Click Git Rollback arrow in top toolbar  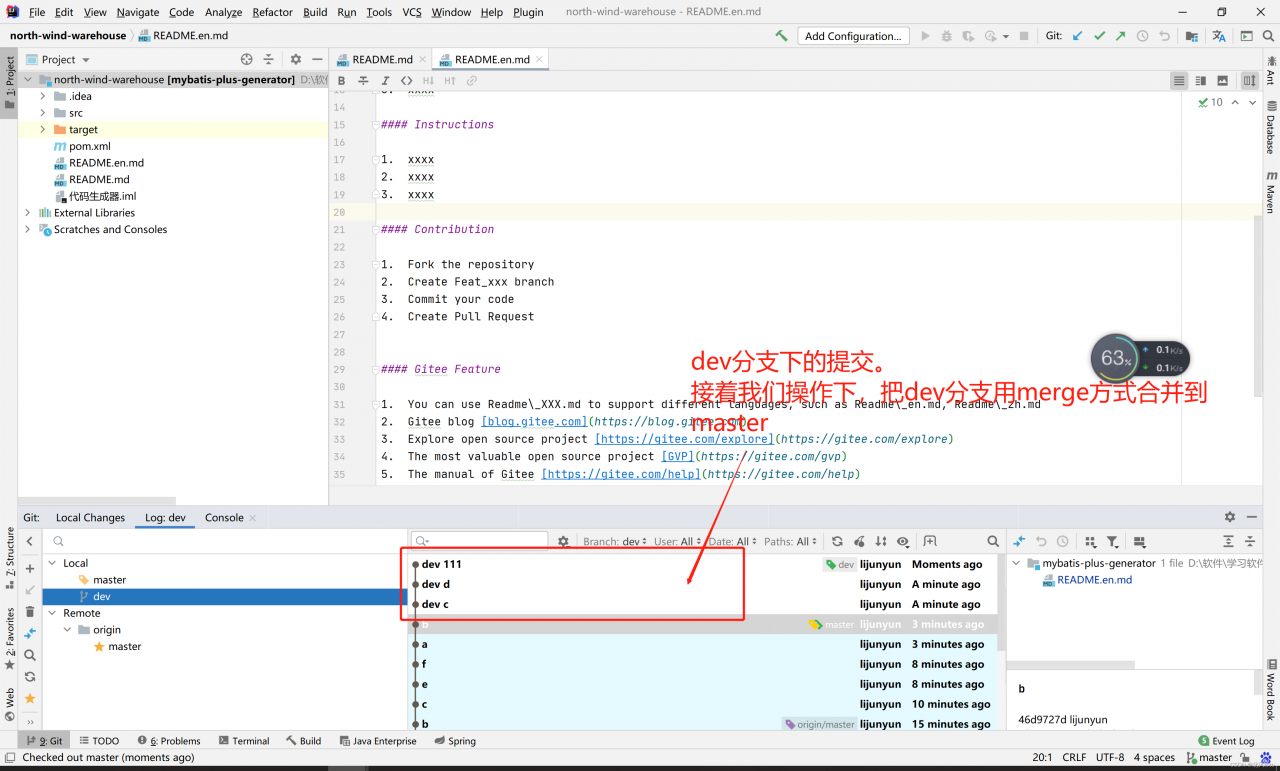pos(1165,36)
